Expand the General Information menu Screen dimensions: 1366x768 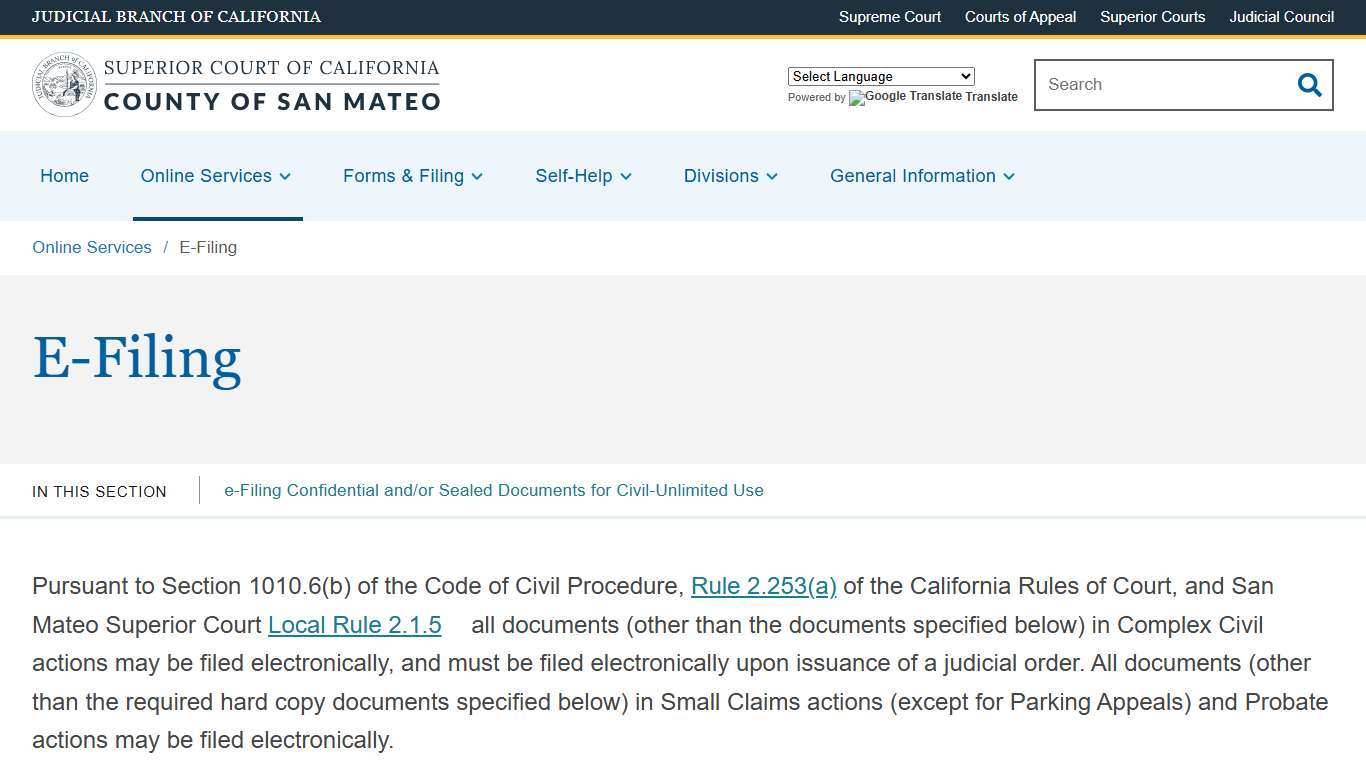(x=921, y=176)
